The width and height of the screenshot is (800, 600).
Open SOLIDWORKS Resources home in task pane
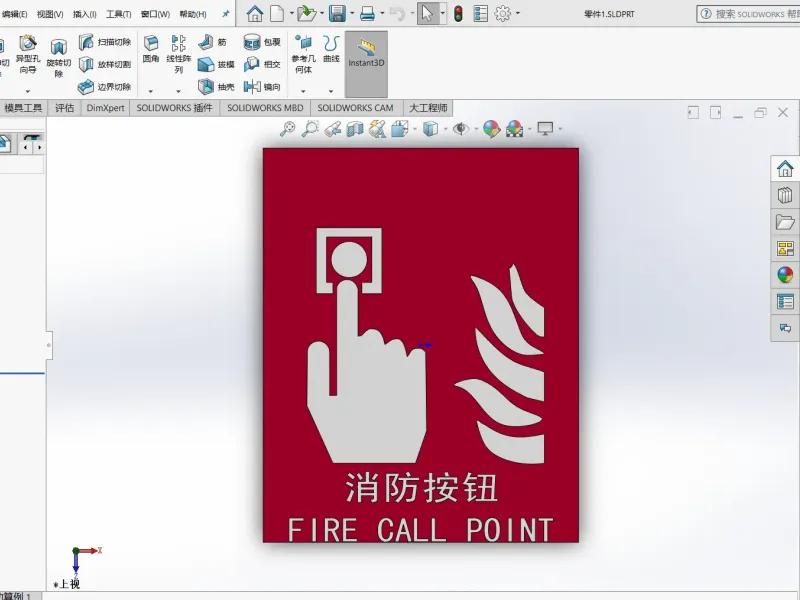tap(785, 168)
